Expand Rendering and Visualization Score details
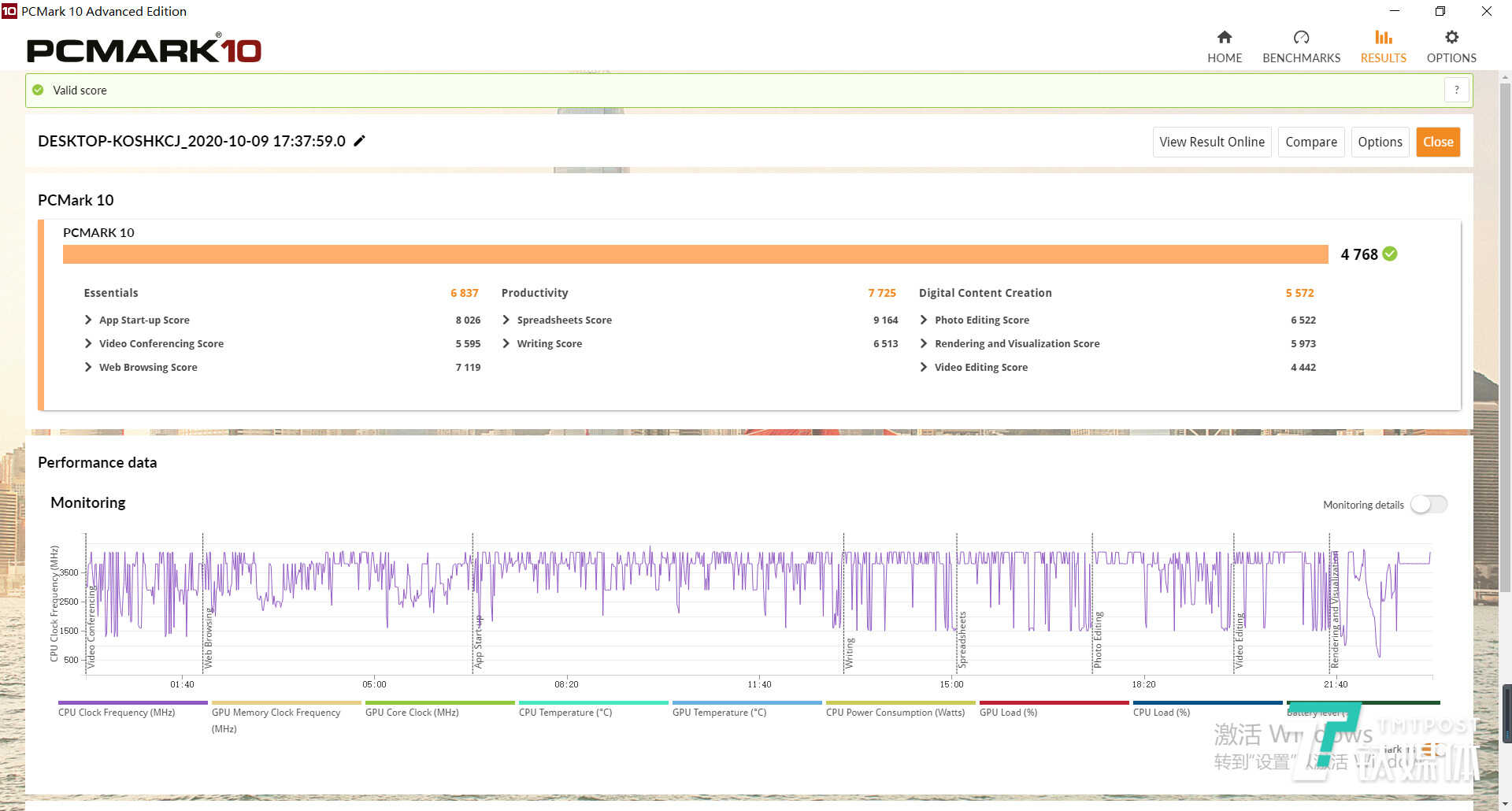Image resolution: width=1512 pixels, height=811 pixels. coord(924,343)
